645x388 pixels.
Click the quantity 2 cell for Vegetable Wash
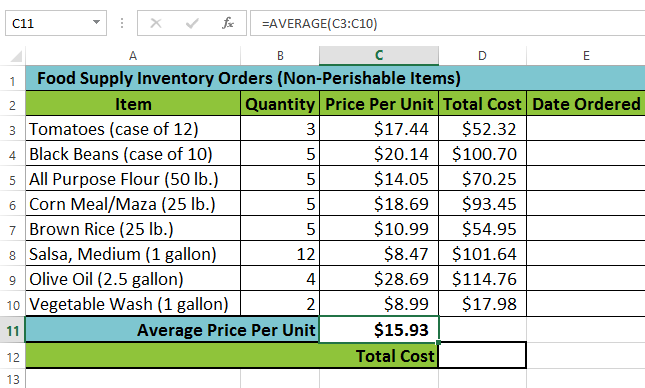click(x=280, y=304)
